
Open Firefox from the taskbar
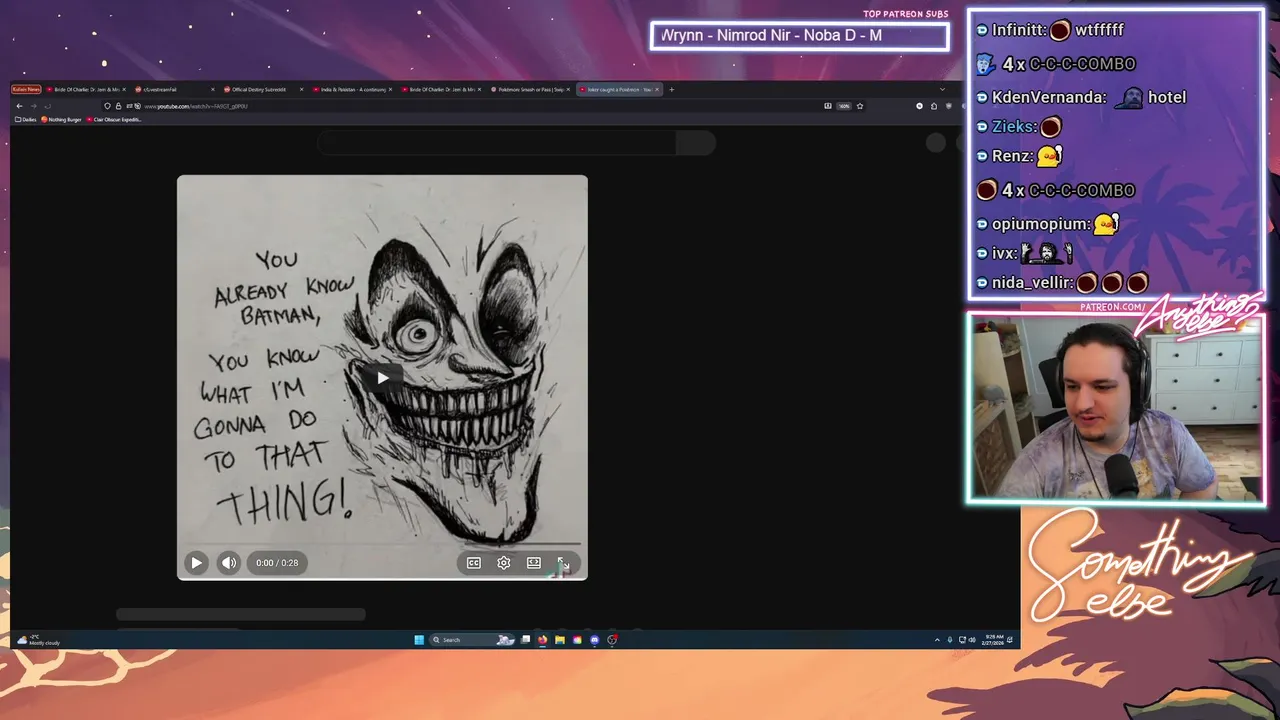tap(542, 640)
